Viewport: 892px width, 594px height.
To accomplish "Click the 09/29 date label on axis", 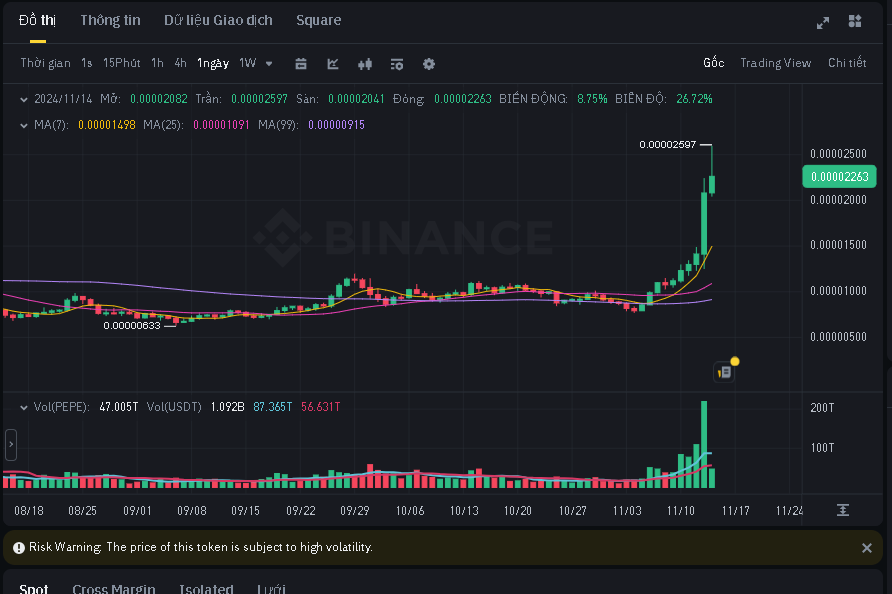I will 355,510.
